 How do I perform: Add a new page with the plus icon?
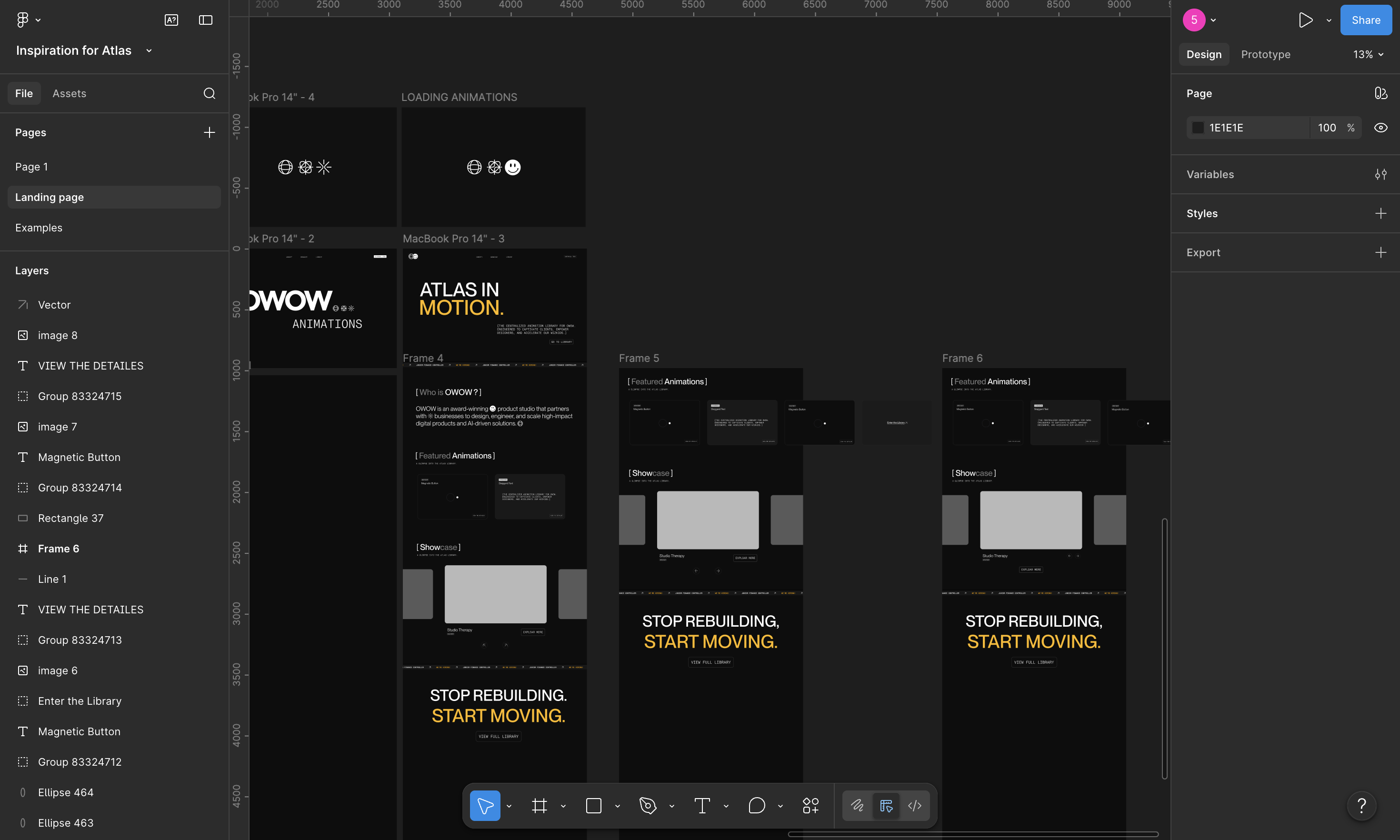click(x=210, y=132)
